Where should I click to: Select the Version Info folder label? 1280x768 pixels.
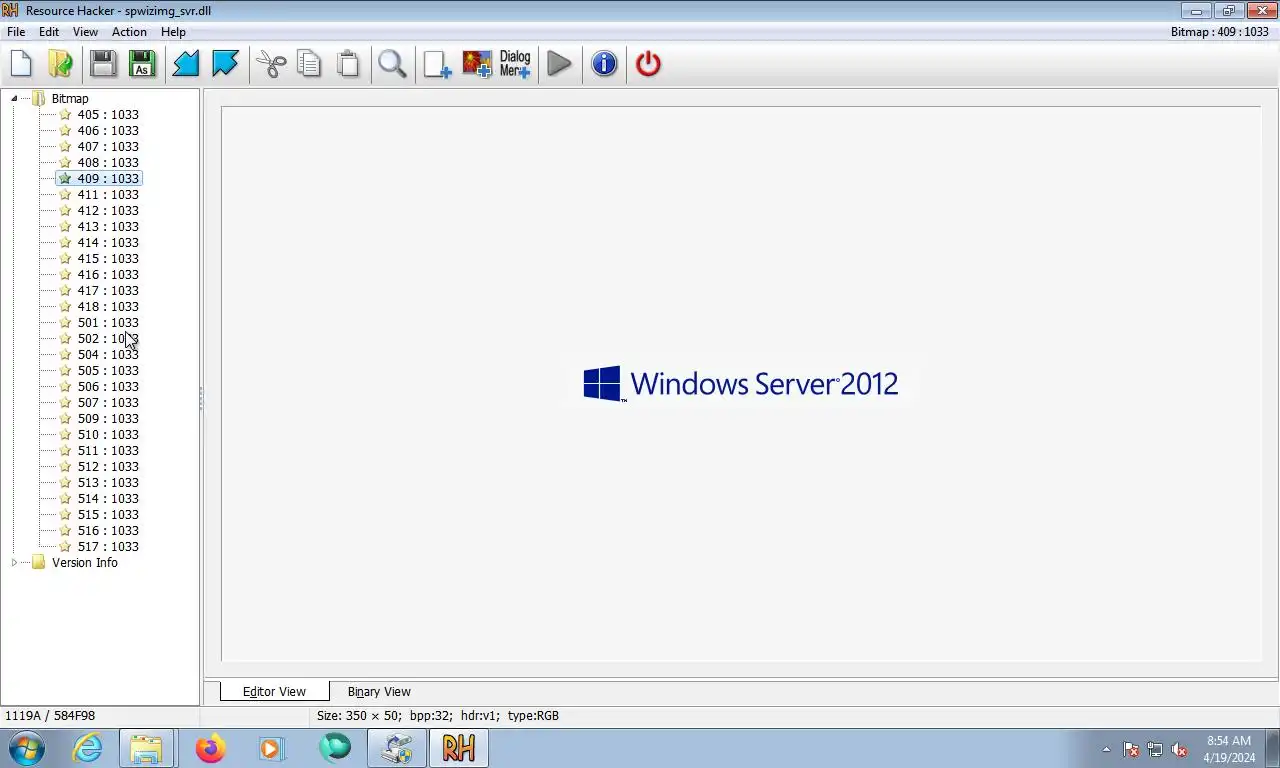point(85,562)
